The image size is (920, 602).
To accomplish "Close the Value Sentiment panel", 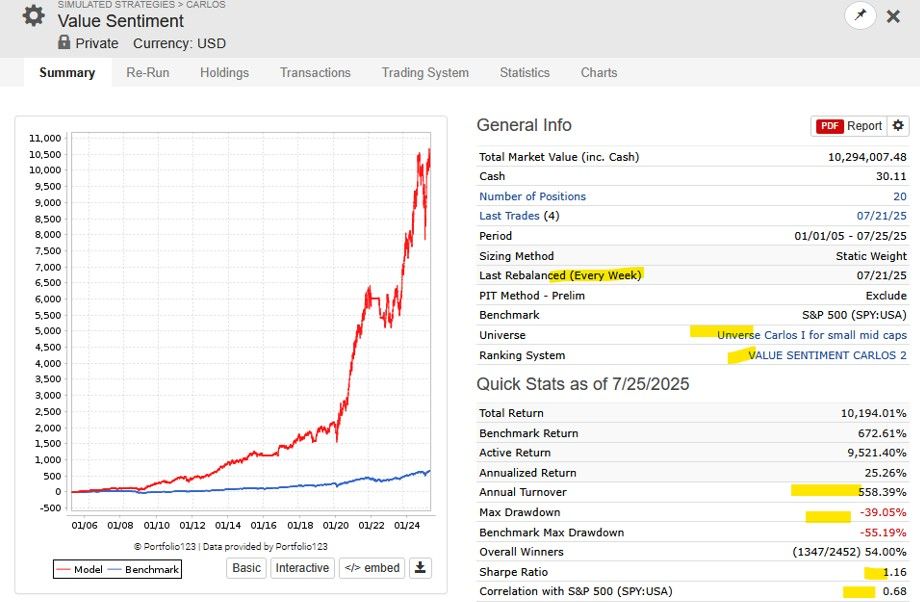I will point(893,16).
